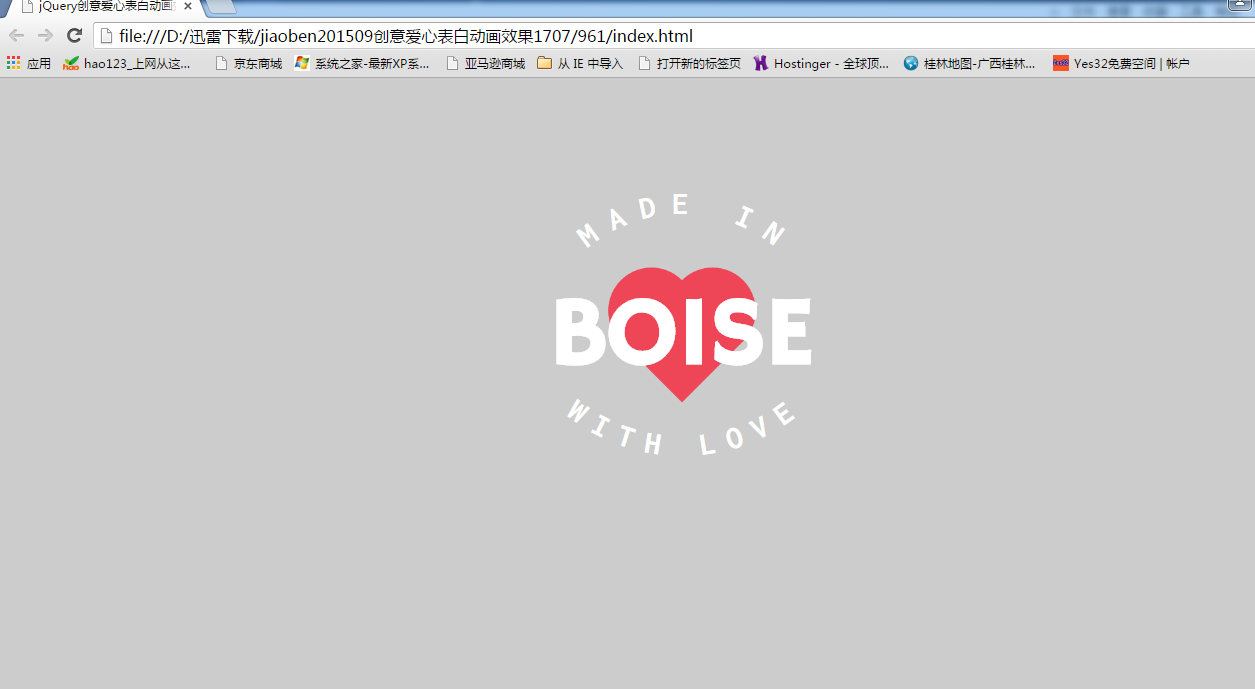
Task: Reload the current page
Action: pyautogui.click(x=74, y=36)
